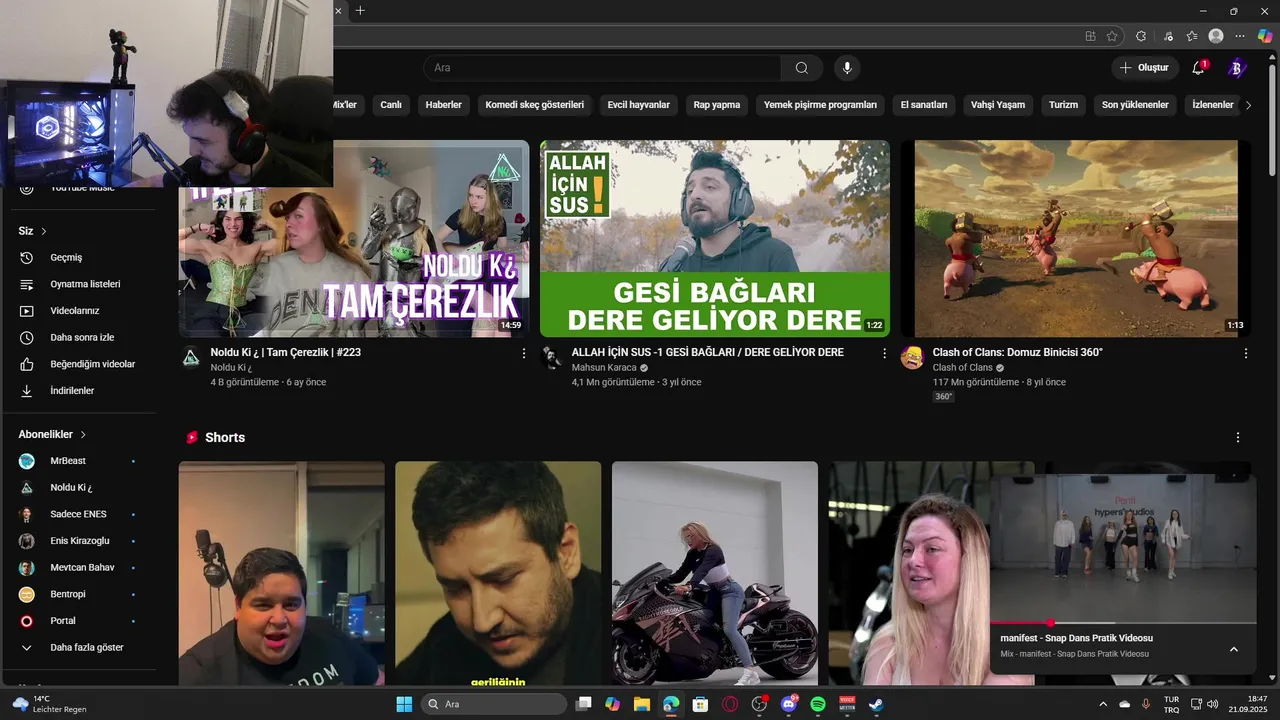Open YouTube notifications bell

(1198, 68)
